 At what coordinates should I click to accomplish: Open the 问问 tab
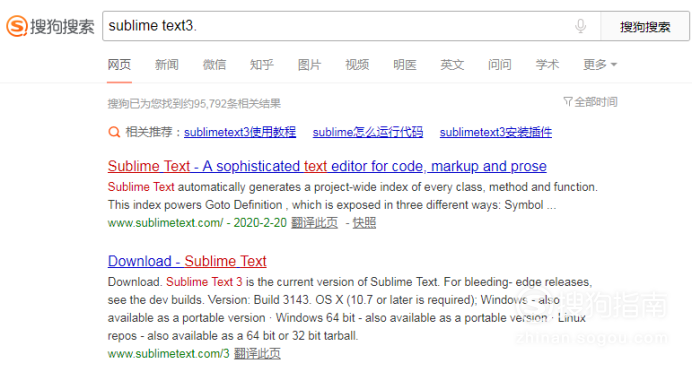pyautogui.click(x=500, y=65)
